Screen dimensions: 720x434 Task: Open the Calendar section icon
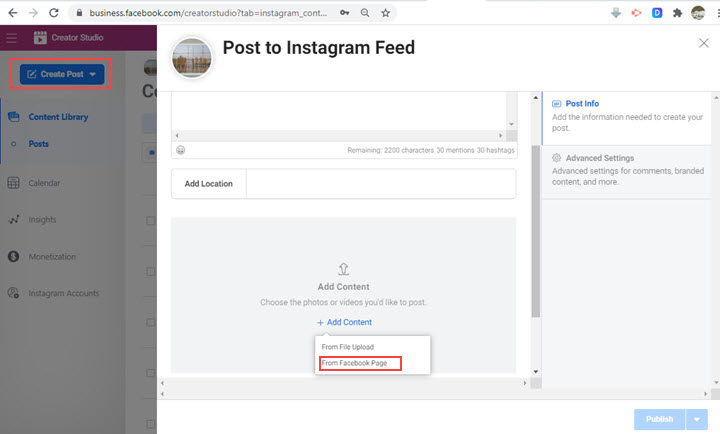click(13, 183)
